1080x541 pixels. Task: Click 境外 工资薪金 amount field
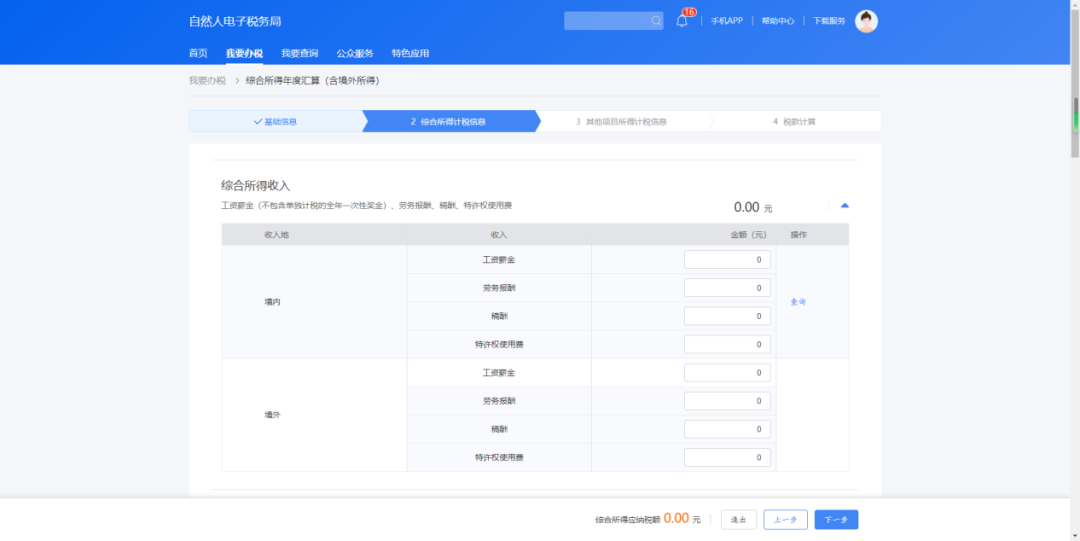point(727,373)
